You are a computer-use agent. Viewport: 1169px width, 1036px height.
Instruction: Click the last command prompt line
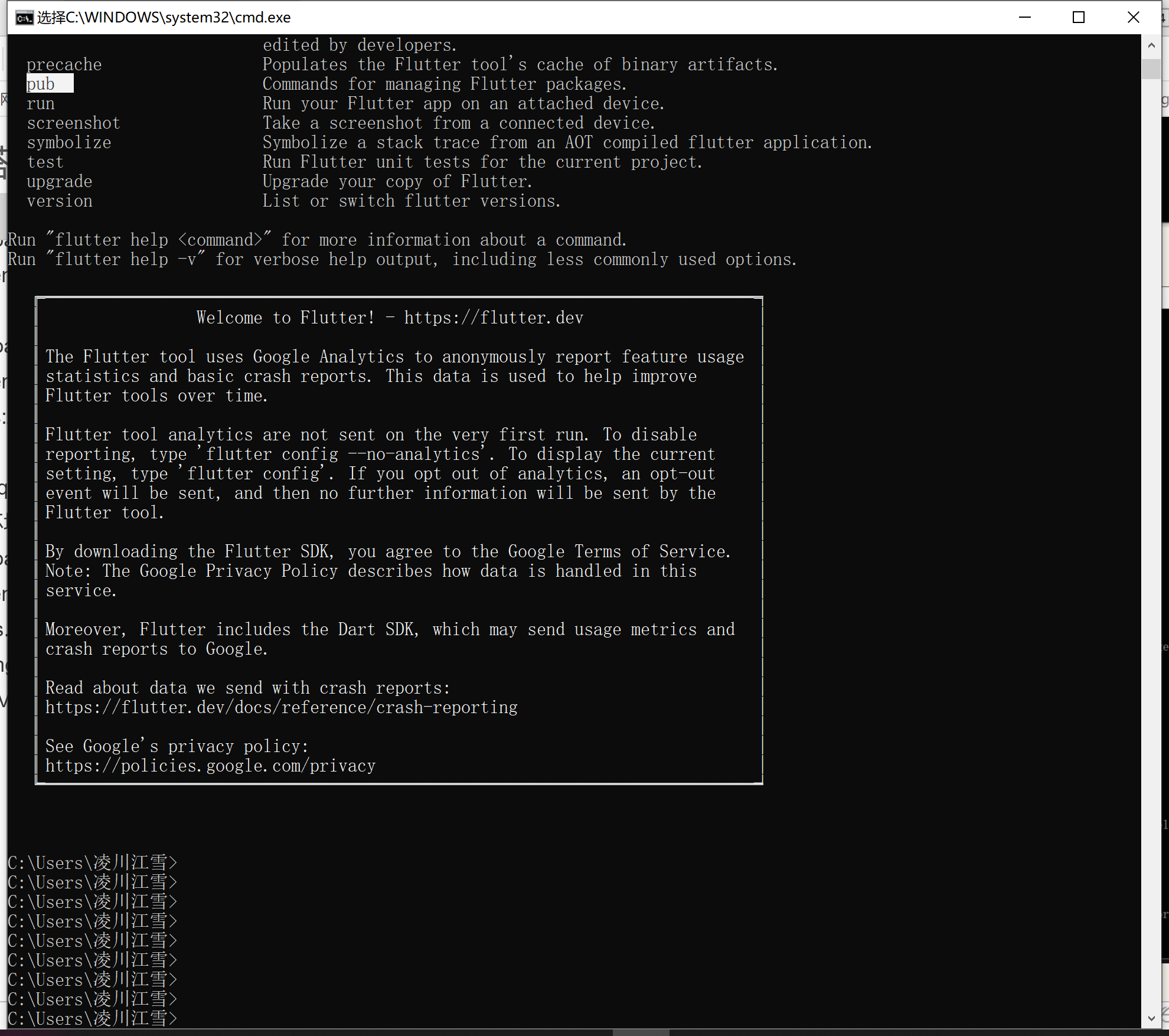[92, 1018]
